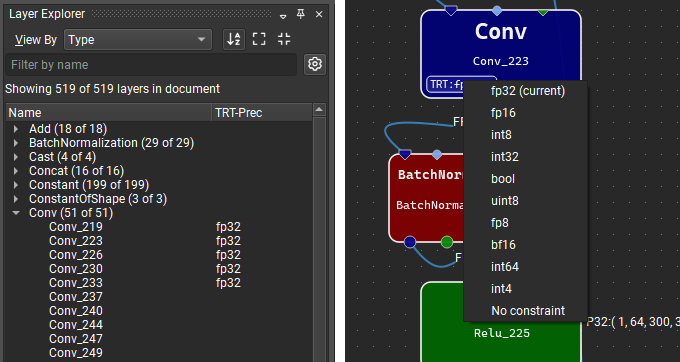The image size is (680, 362).
Task: Click fp32 precision value of Conv_219
Action: pyautogui.click(x=228, y=227)
